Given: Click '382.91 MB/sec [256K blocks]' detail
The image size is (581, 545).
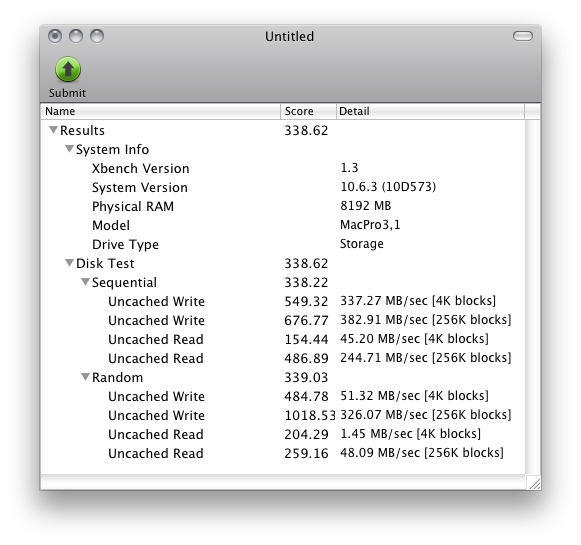Looking at the screenshot, I should tap(426, 319).
